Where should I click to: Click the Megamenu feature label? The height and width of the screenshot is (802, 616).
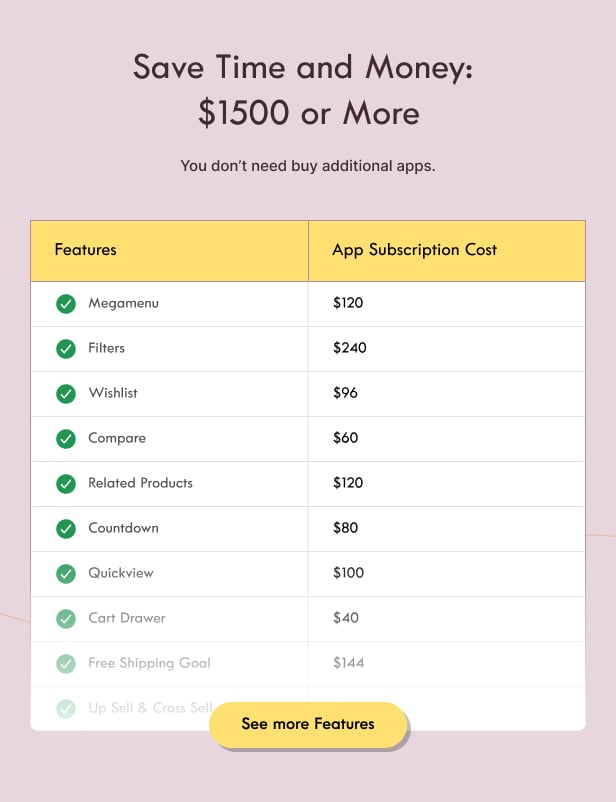(123, 303)
